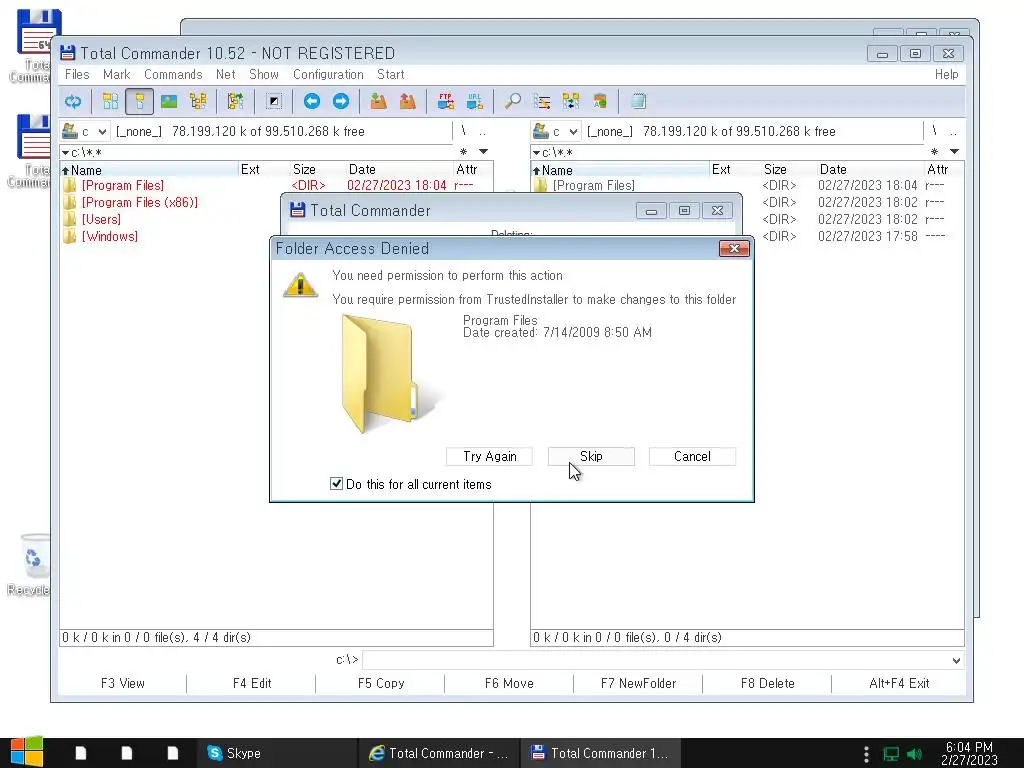Click the F4 Edit button
The image size is (1024, 768).
coord(251,683)
